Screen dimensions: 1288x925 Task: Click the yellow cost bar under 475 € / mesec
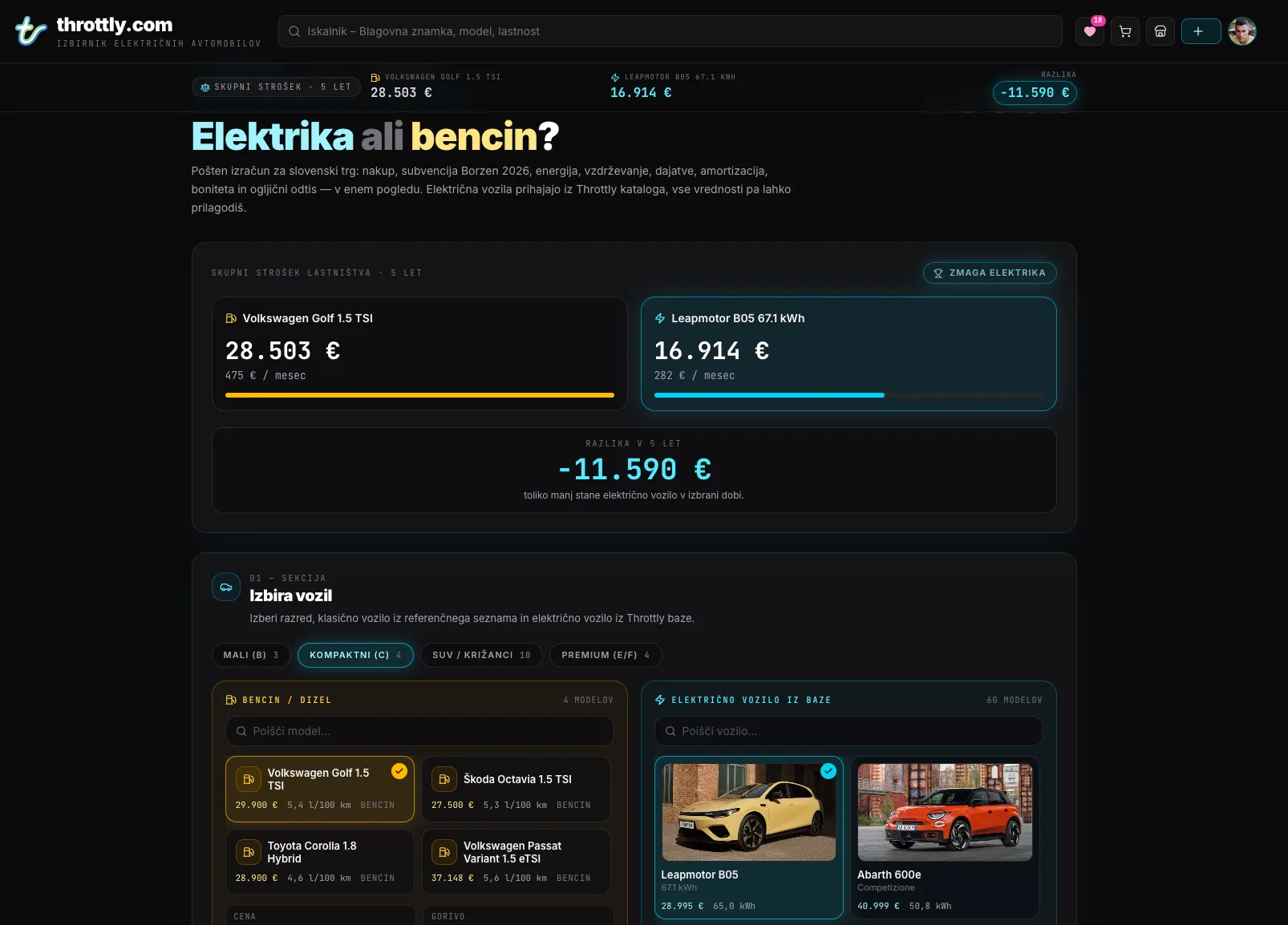click(419, 395)
